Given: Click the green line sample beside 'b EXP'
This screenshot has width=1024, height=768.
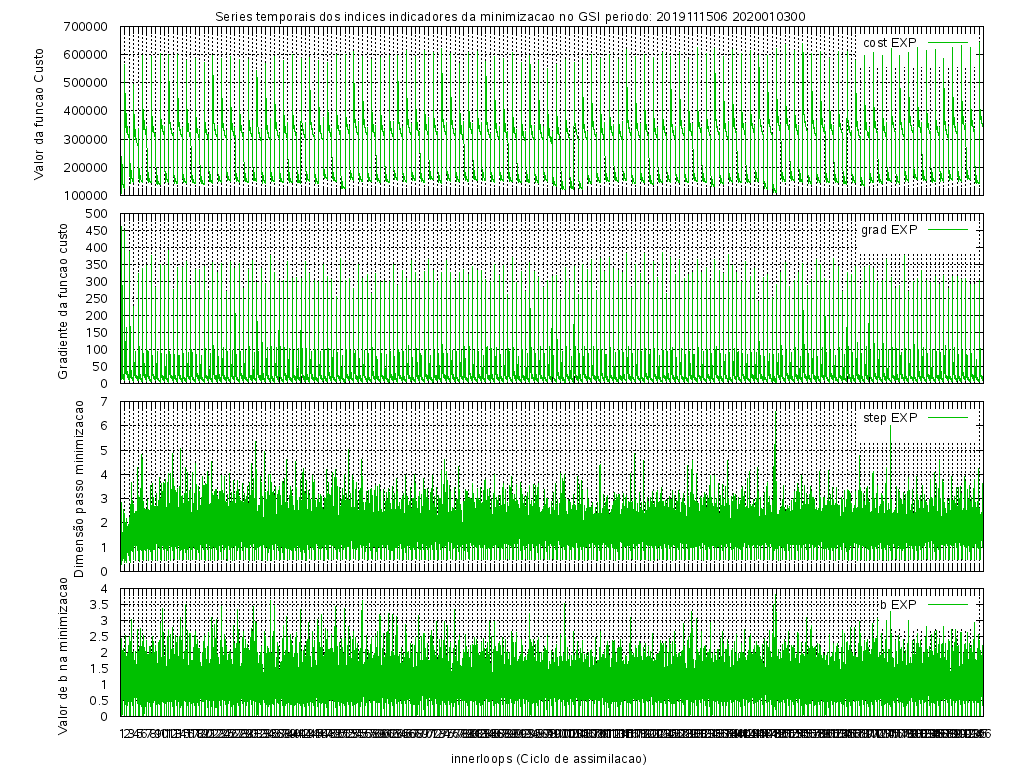Looking at the screenshot, I should (x=950, y=604).
